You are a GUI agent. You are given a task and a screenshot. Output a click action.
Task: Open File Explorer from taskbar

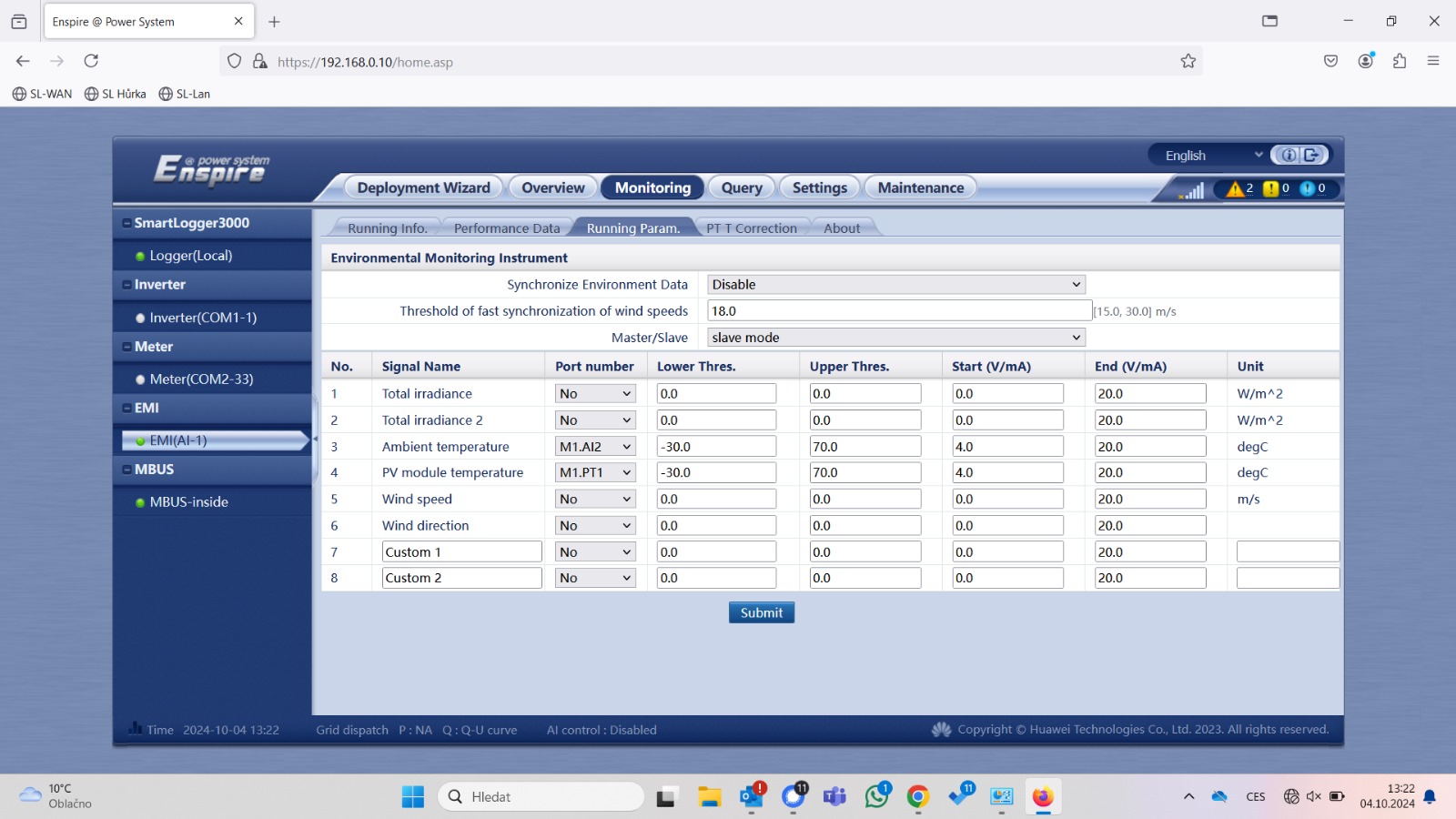pos(710,796)
